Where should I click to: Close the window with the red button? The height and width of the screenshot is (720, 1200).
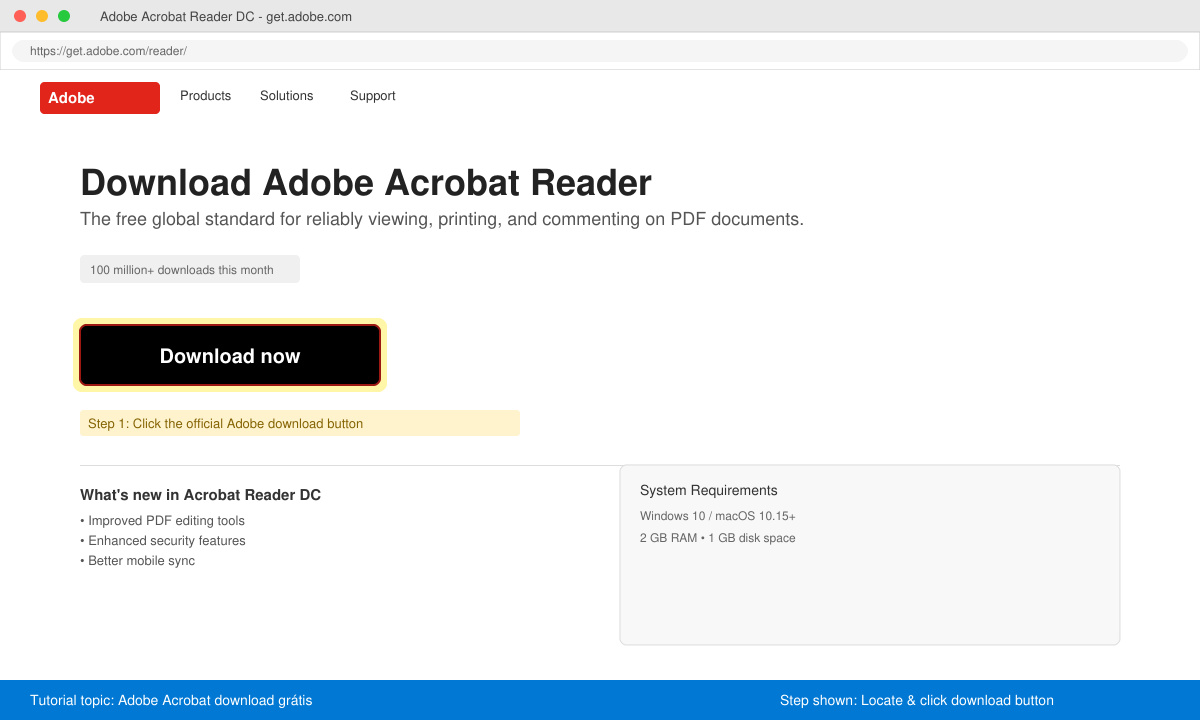20,16
